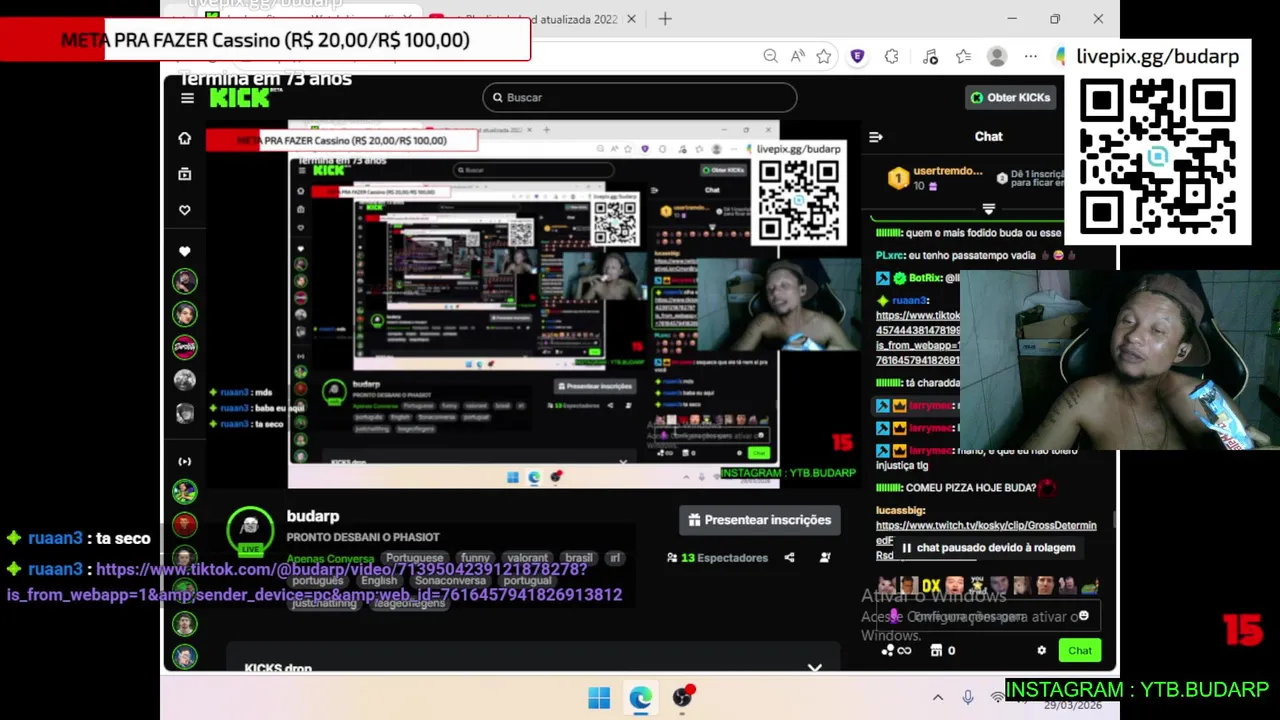Resume paused chat scrolling

[x=989, y=548]
